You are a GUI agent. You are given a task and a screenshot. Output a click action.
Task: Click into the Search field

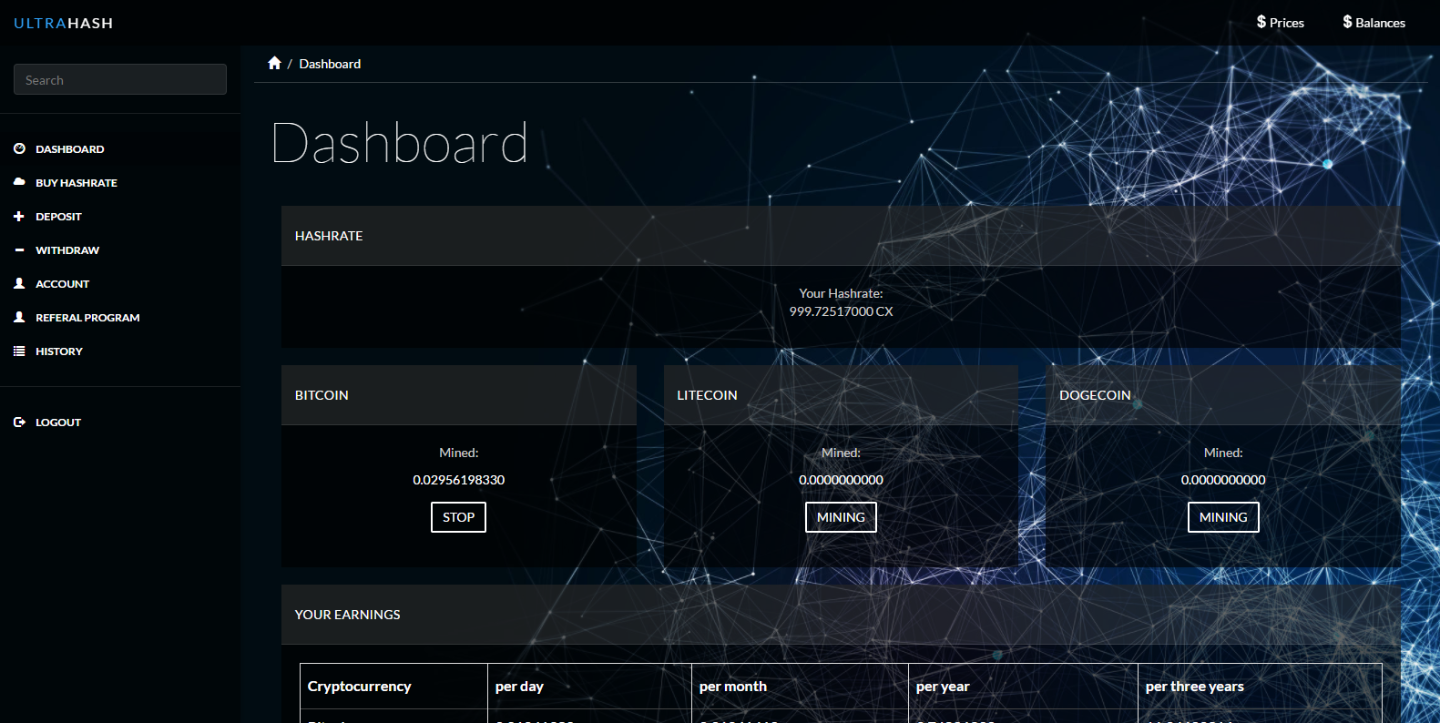pyautogui.click(x=120, y=80)
